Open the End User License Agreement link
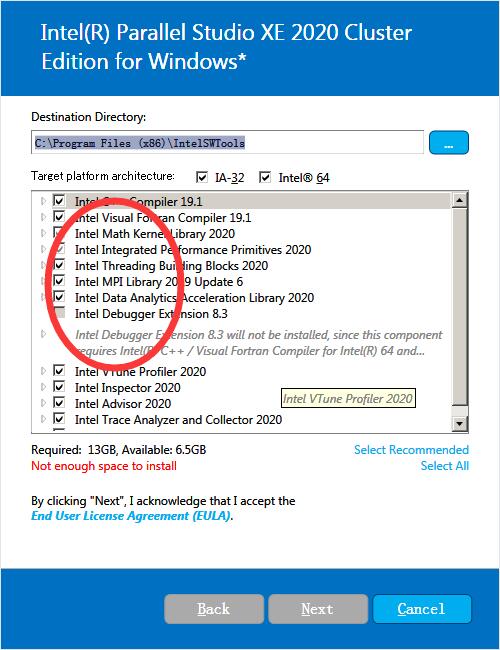 [131, 516]
